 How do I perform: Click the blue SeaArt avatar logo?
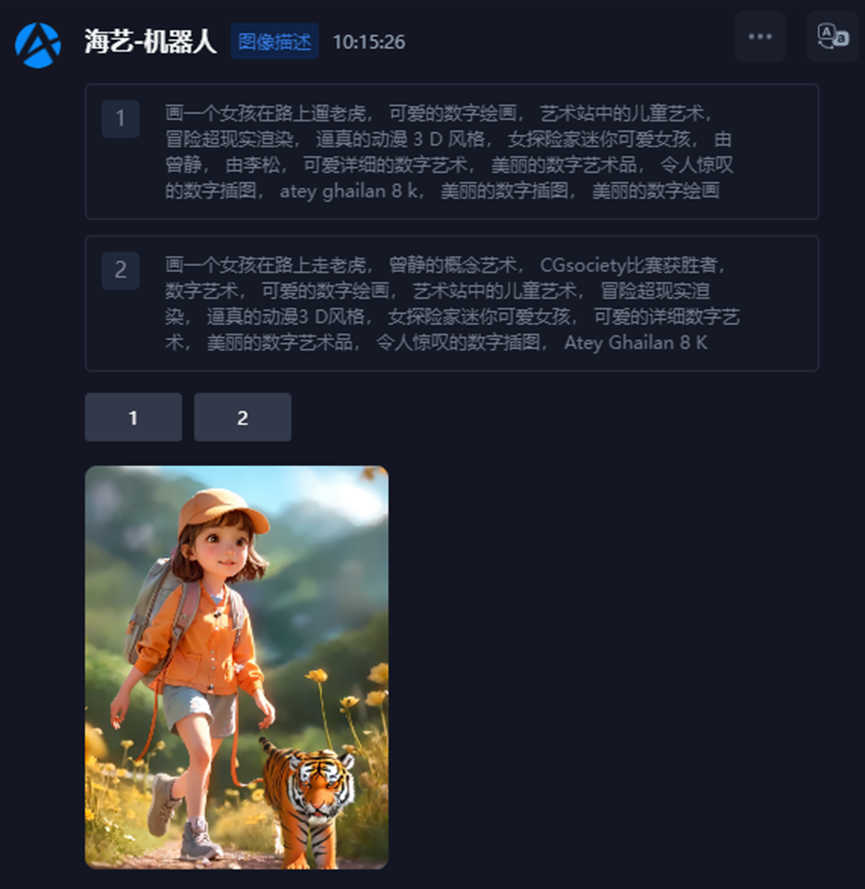pos(38,45)
